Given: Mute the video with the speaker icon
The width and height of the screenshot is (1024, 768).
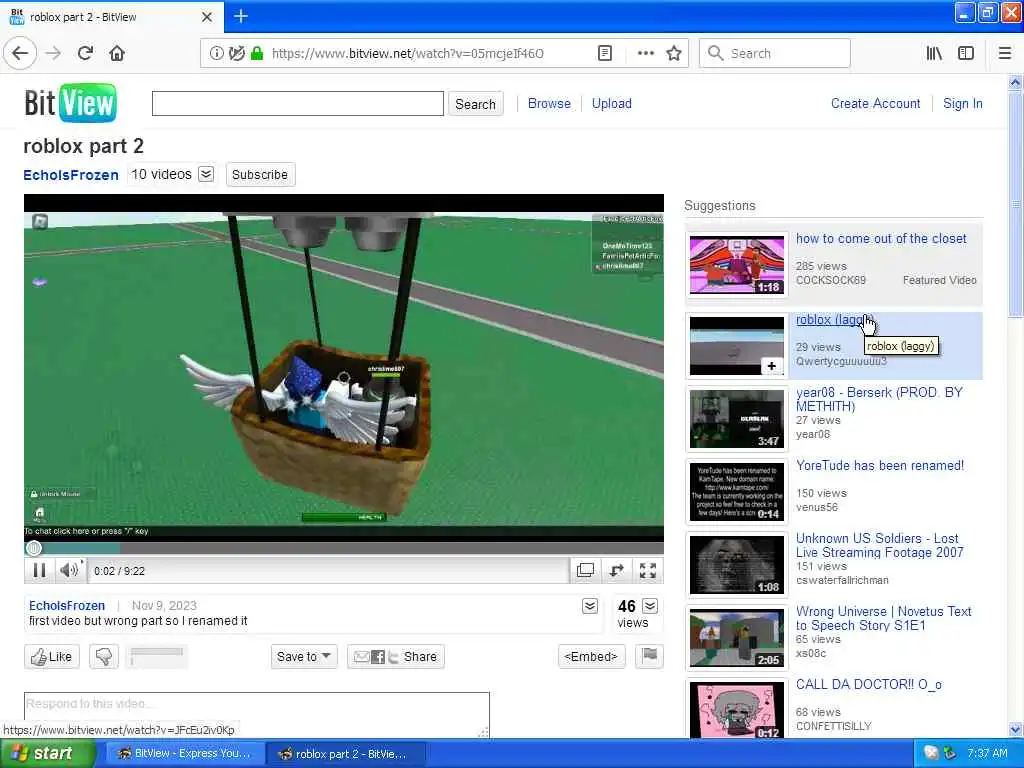Looking at the screenshot, I should tap(69, 571).
